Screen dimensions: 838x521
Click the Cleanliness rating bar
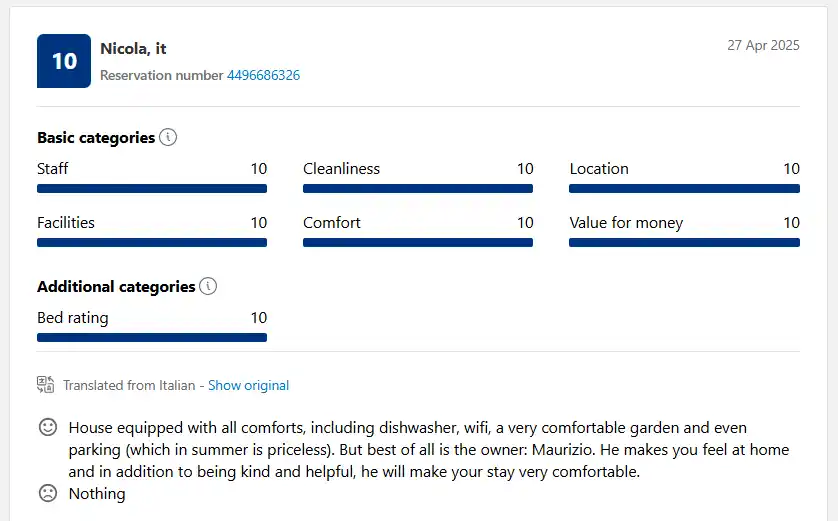(418, 189)
